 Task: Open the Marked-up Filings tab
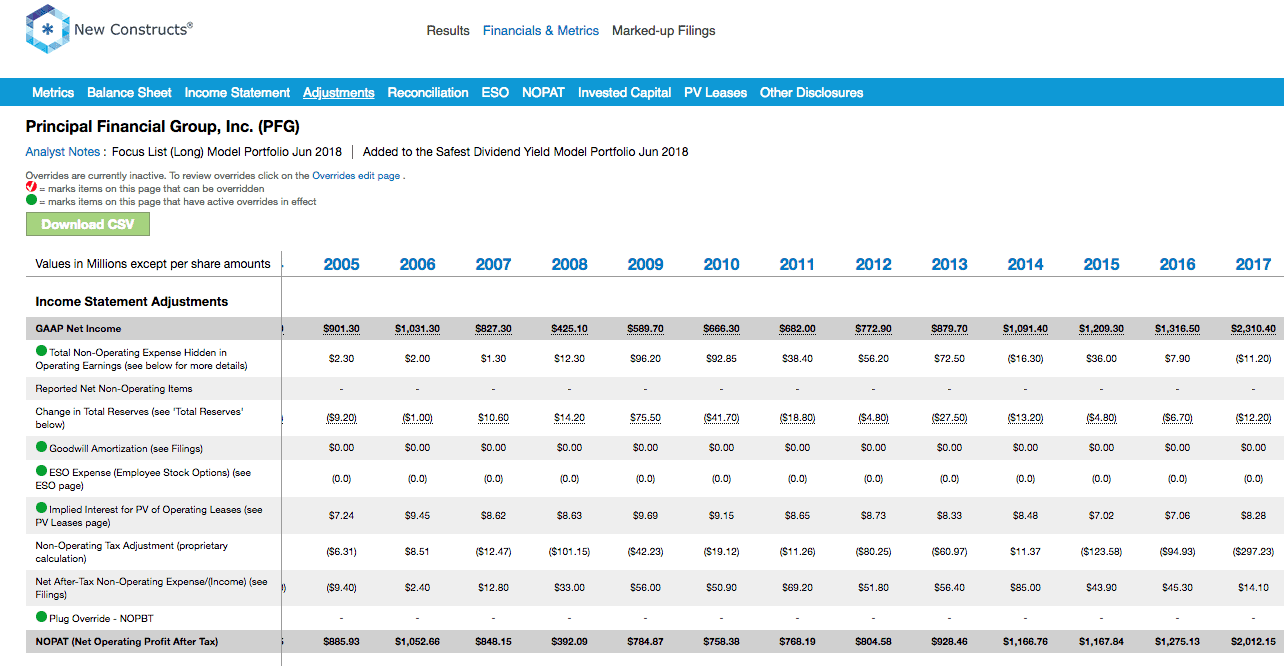[x=664, y=30]
